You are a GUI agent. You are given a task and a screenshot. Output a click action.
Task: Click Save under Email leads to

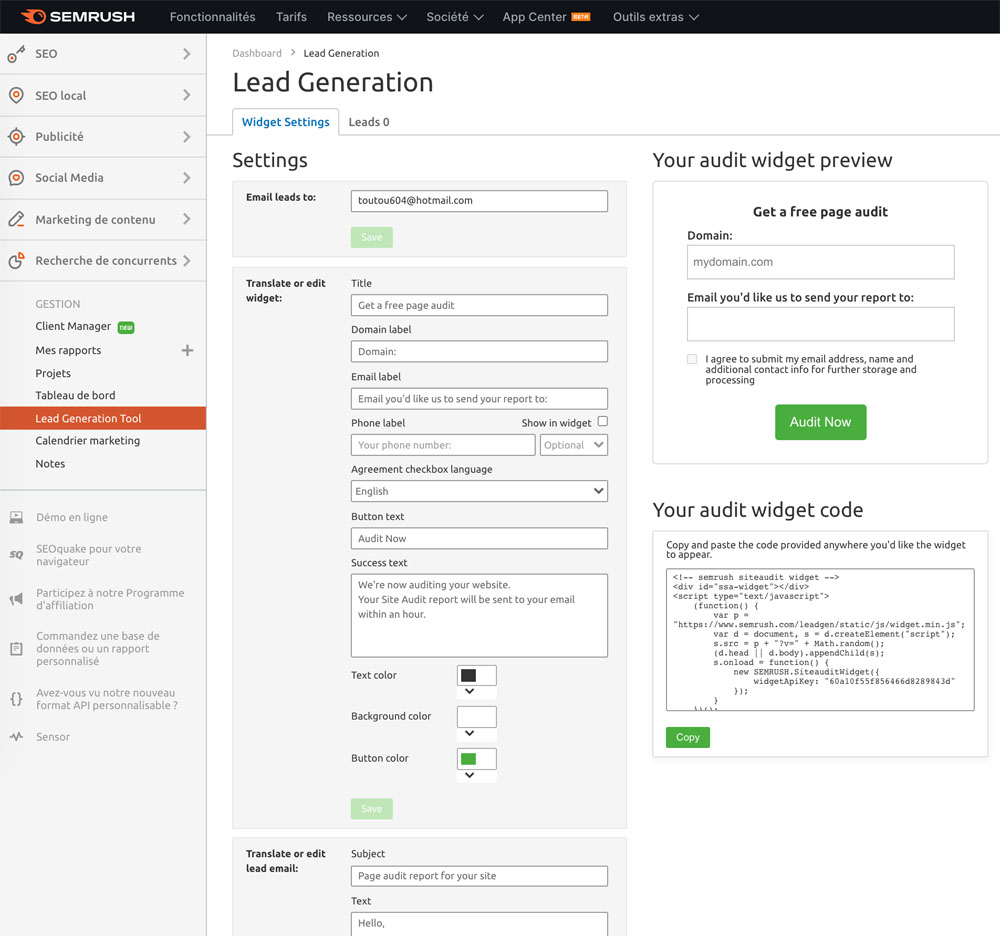pos(372,237)
